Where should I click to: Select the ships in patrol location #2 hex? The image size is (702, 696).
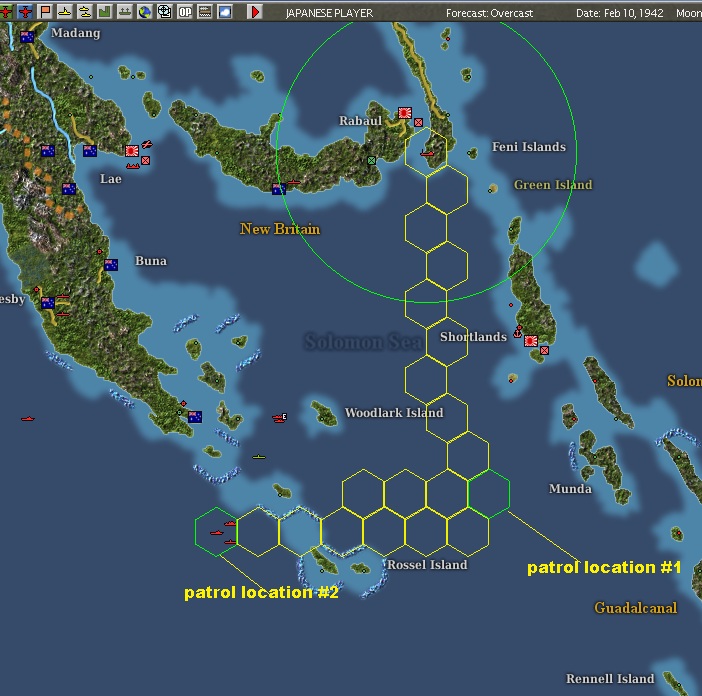coord(223,533)
